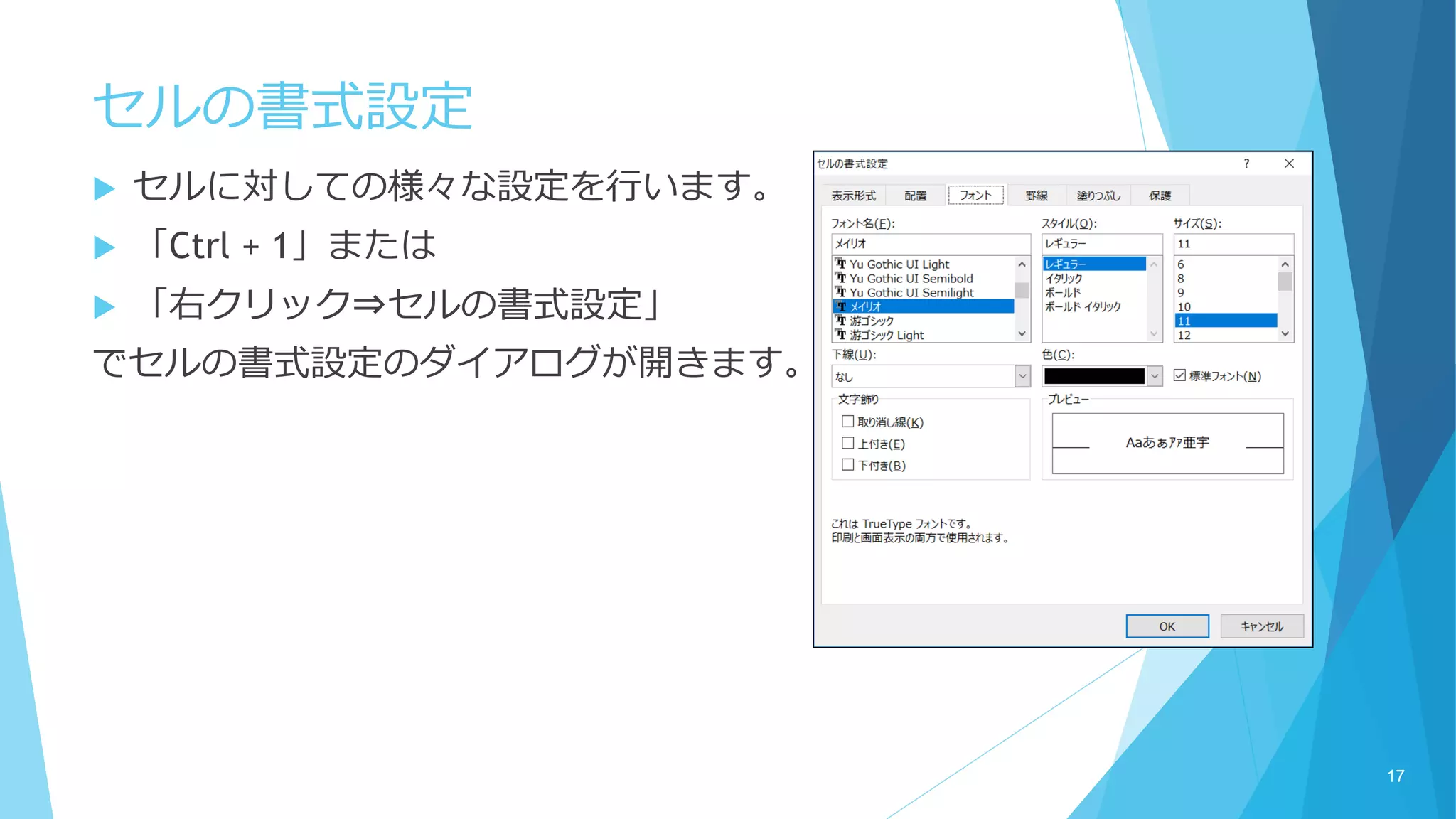Switch to the 保護 tab
The height and width of the screenshot is (819, 1456).
pyautogui.click(x=1160, y=196)
